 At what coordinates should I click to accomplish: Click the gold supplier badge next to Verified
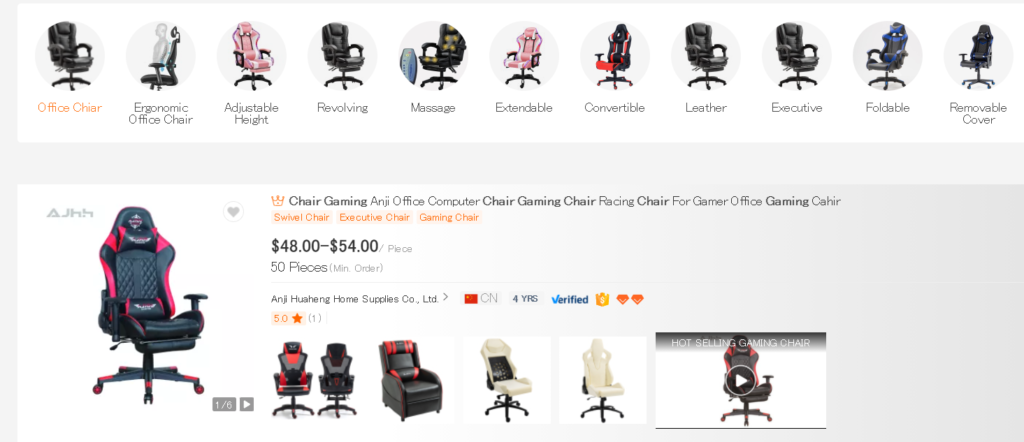coord(602,299)
